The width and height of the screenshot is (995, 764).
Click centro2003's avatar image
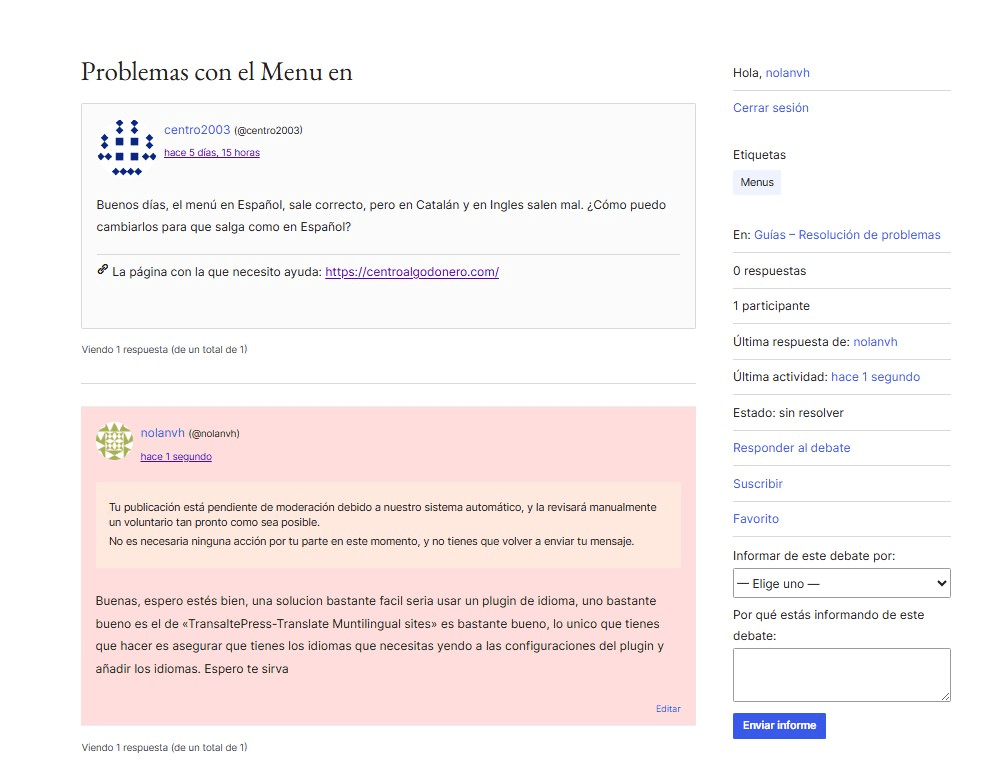(120, 147)
